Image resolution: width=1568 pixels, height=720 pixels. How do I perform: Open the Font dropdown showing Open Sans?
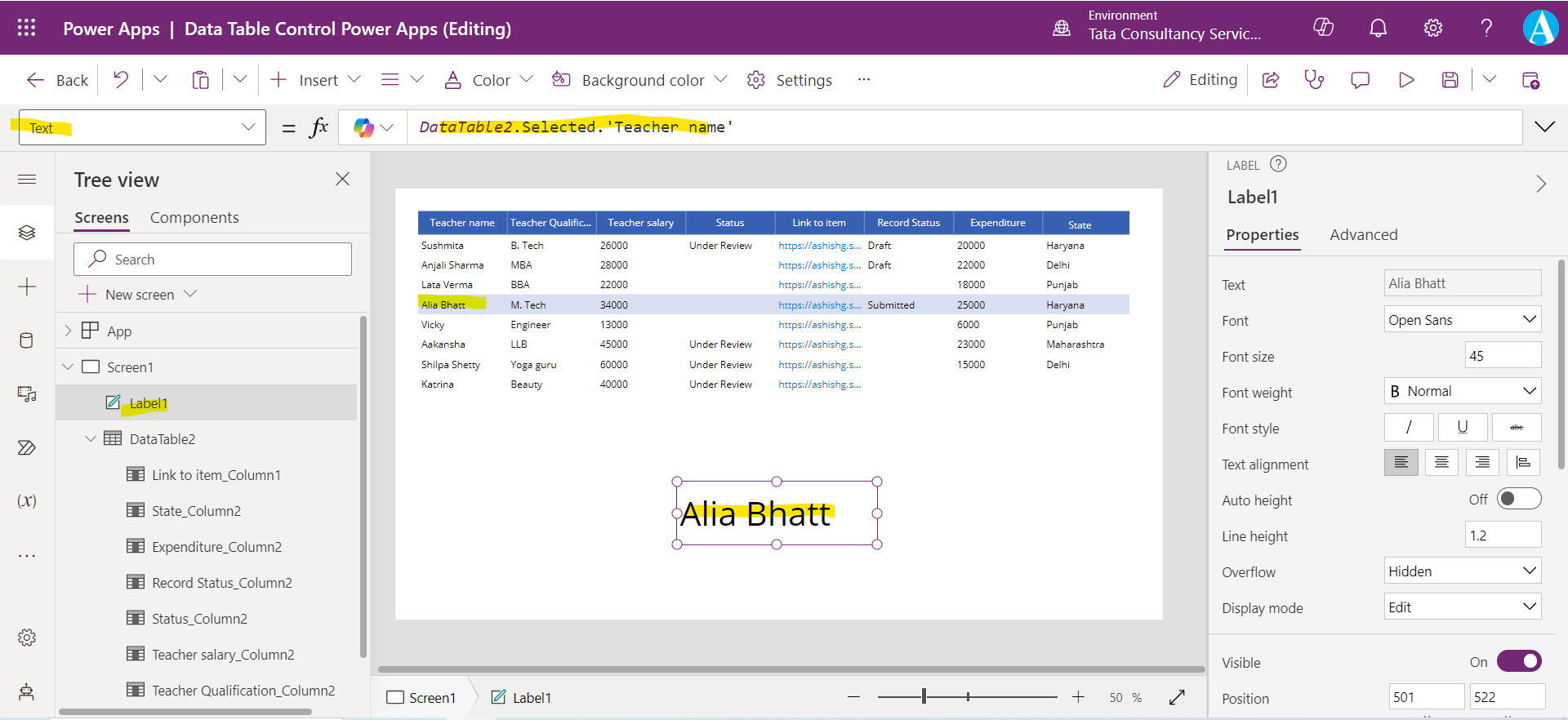click(x=1462, y=320)
